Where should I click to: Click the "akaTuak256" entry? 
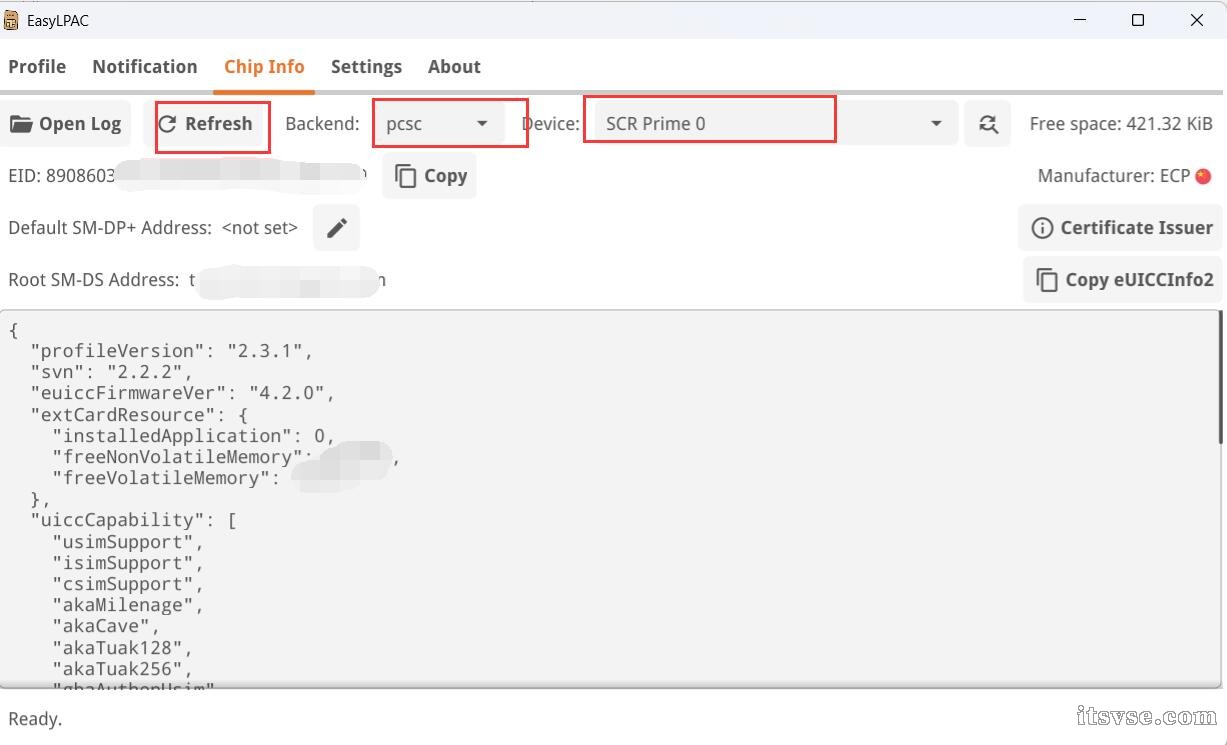click(122, 668)
